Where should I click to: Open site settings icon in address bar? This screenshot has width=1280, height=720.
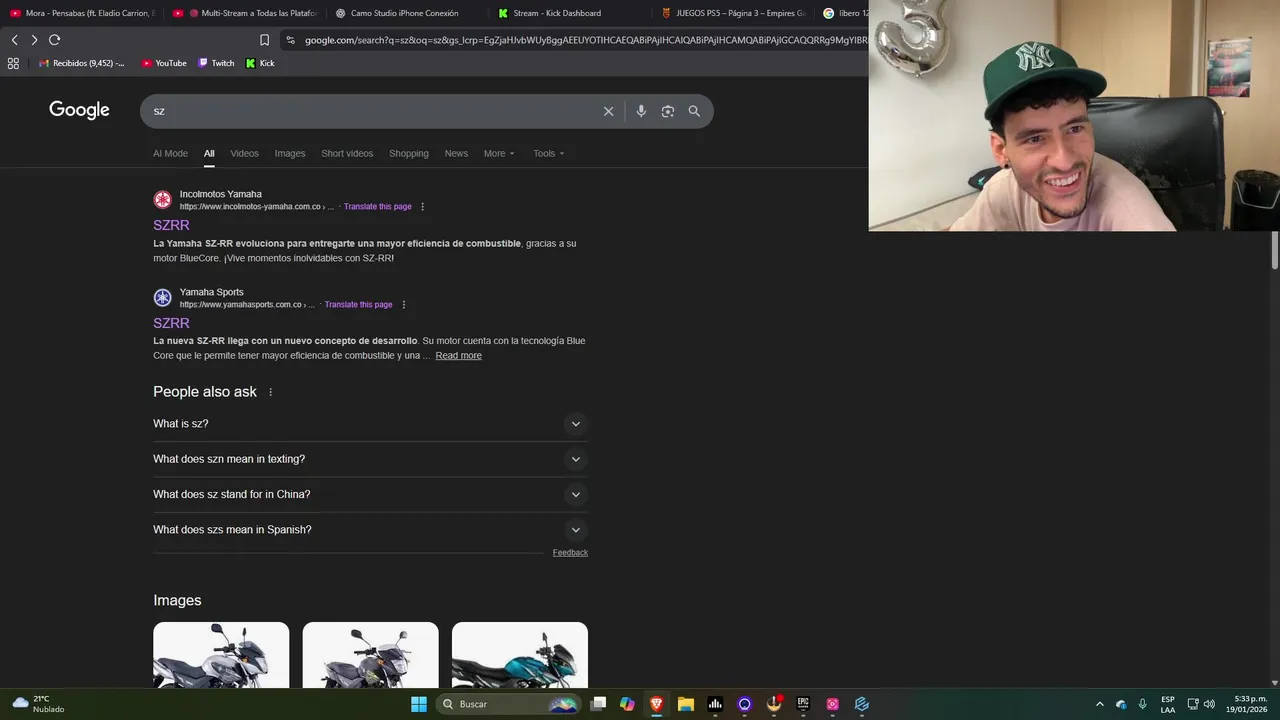290,40
